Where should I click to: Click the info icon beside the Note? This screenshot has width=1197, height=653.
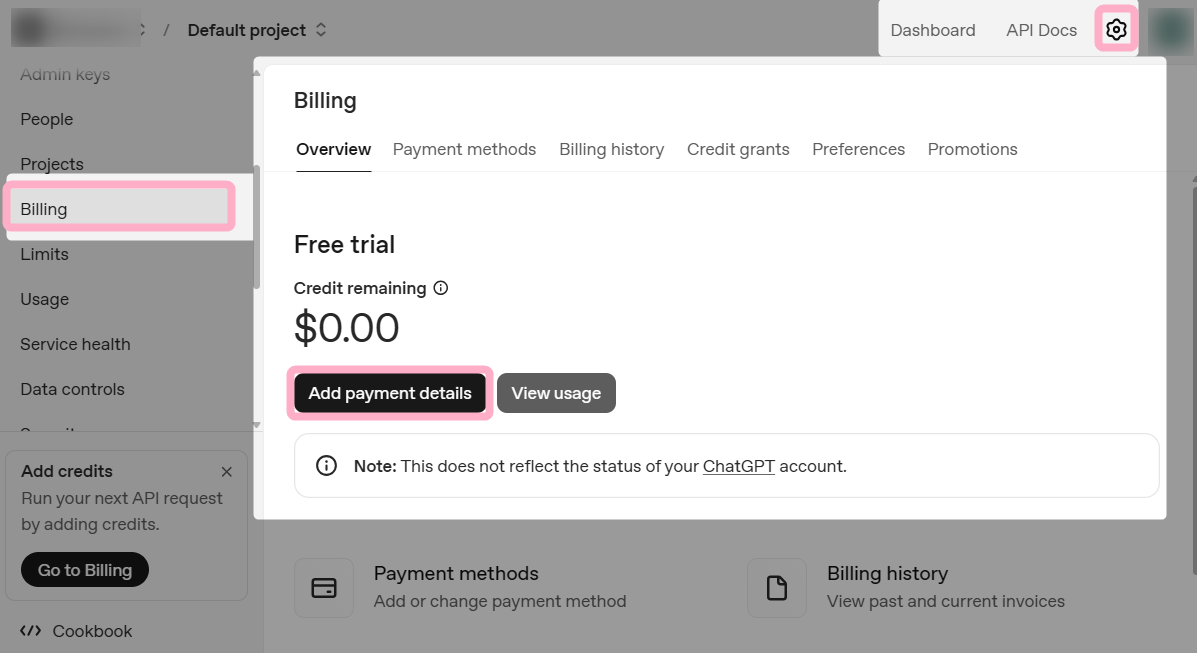coord(326,466)
